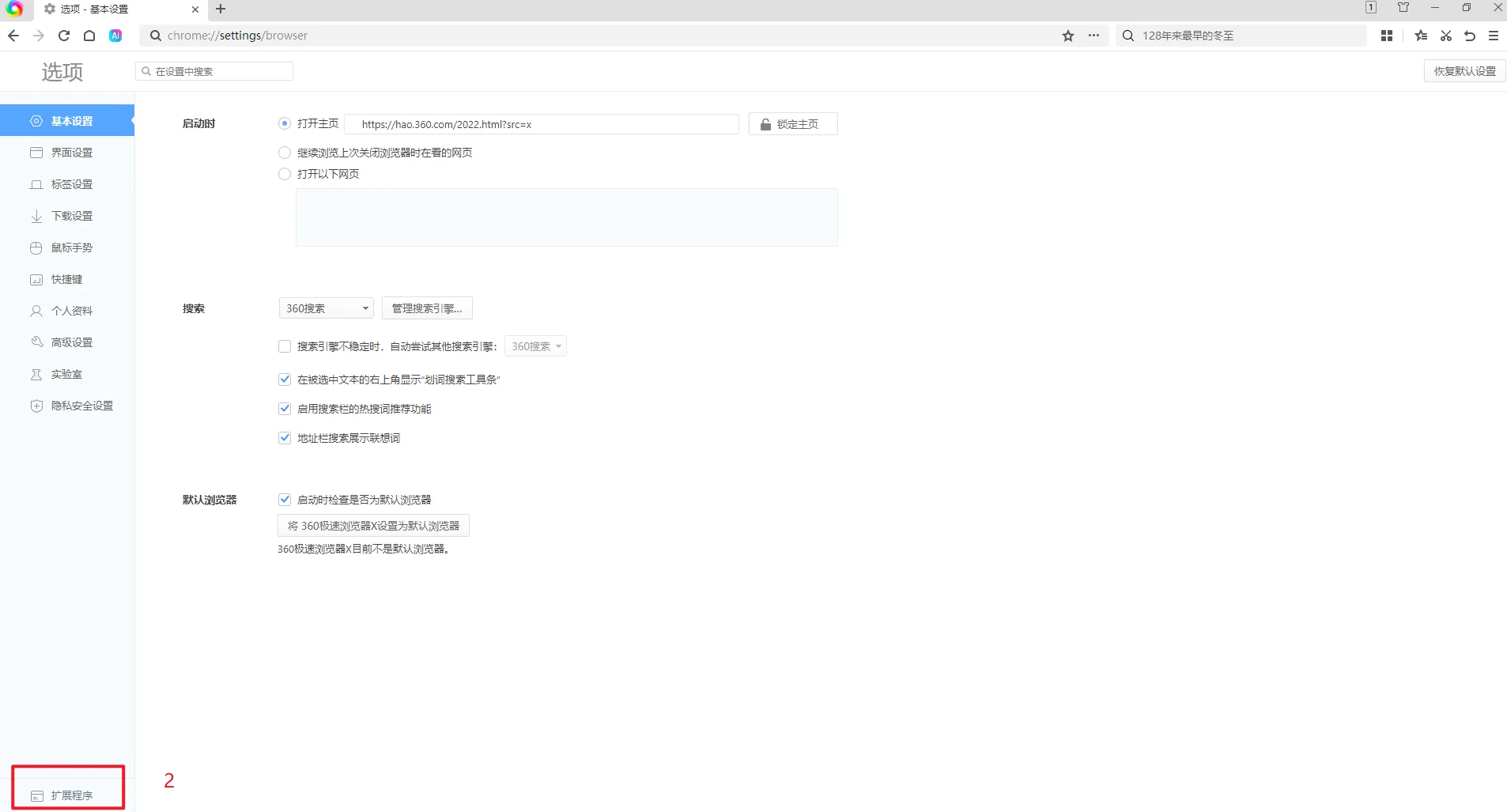Viewport: 1507px width, 812px height.
Task: Select 继续浏览上次关闭浏览器时在看的网页 radio option
Action: coord(285,153)
